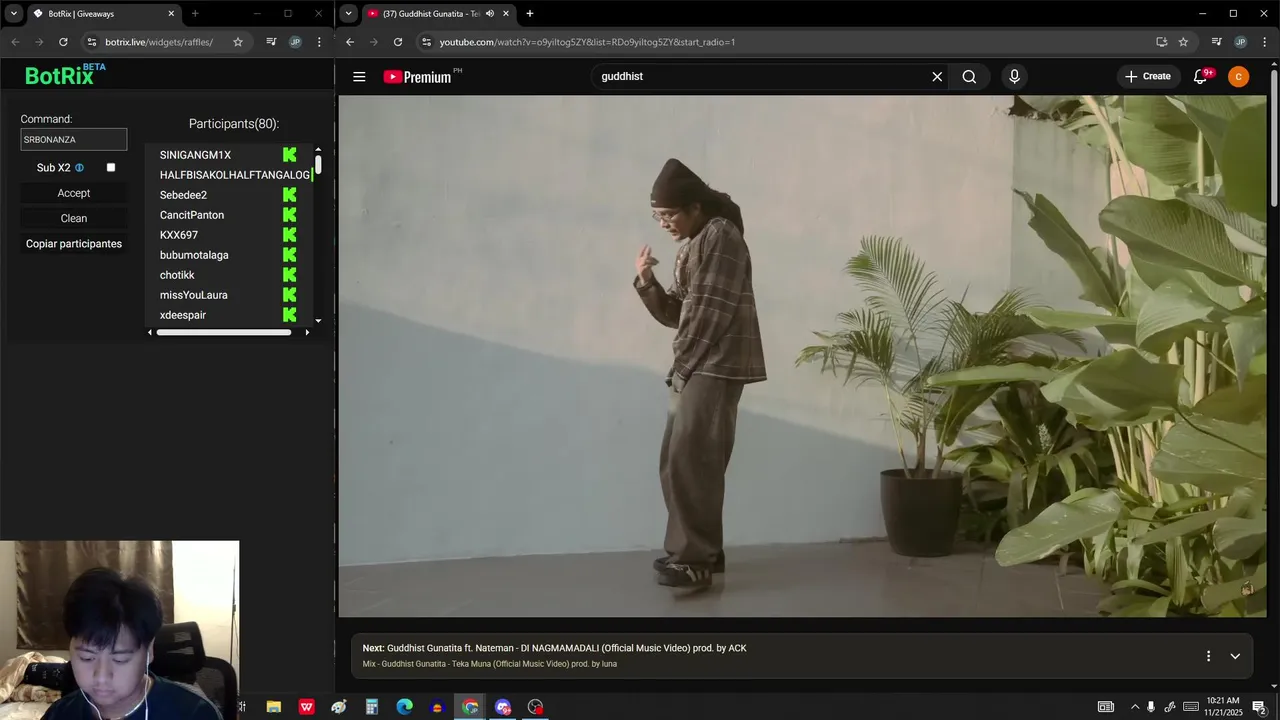Click the Command field containing SRBONANZA
The image size is (1280, 720).
coord(74,140)
